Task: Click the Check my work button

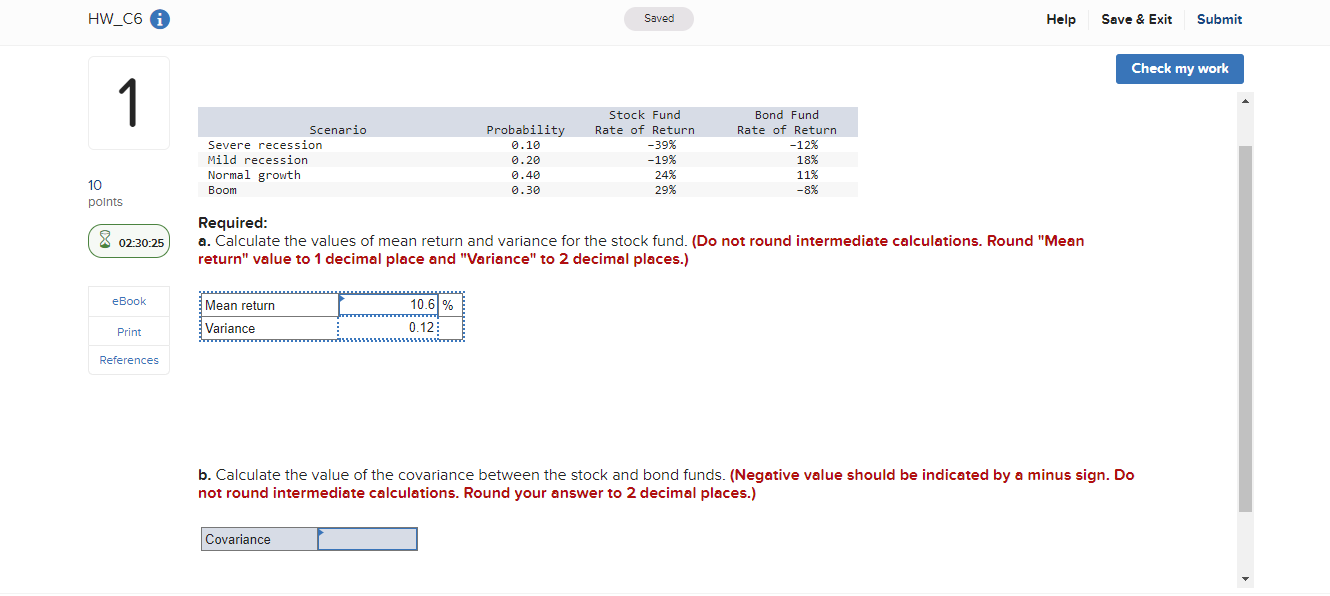Action: tap(1179, 68)
